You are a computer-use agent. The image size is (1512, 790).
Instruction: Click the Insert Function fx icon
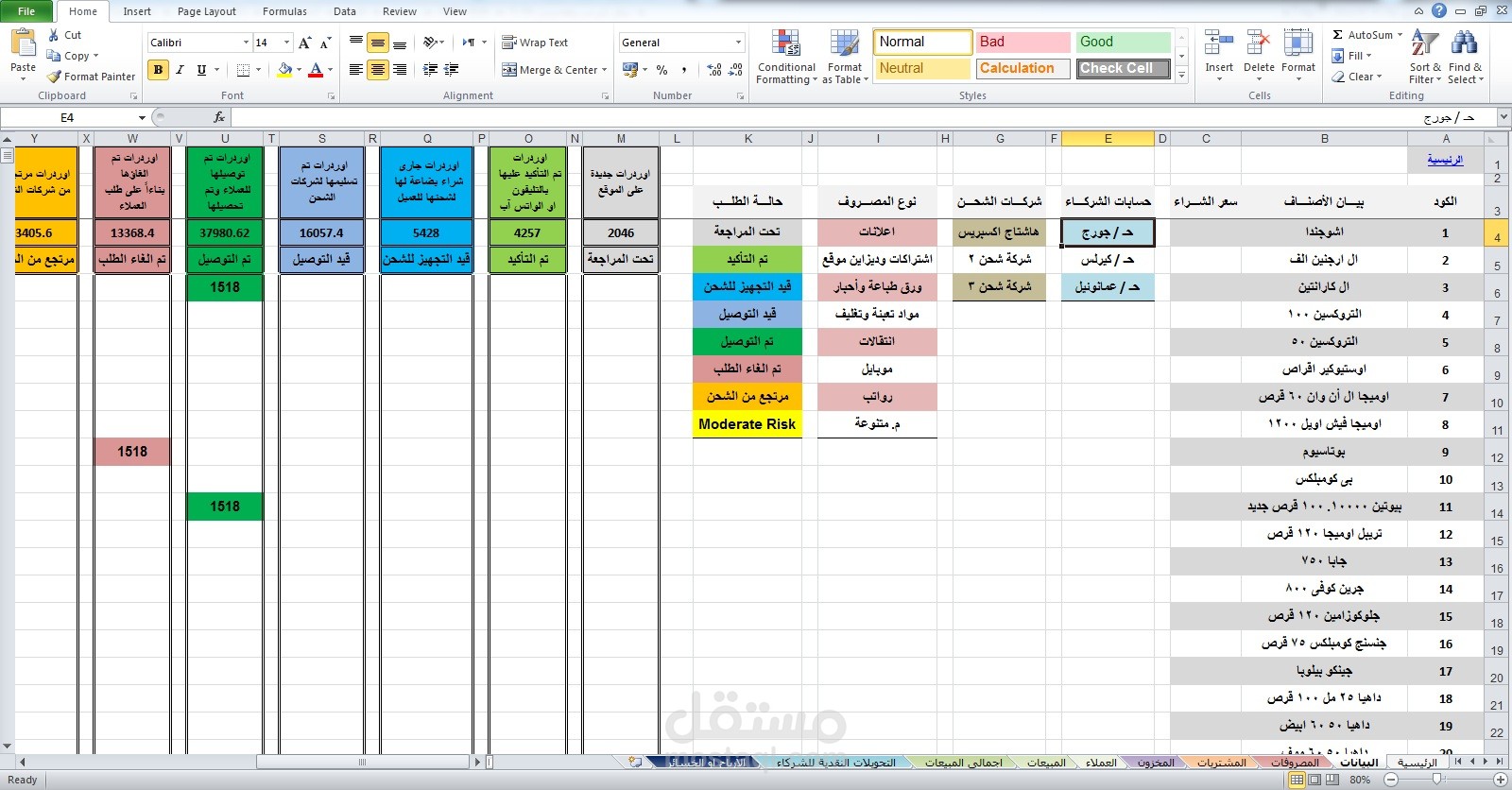coord(219,118)
